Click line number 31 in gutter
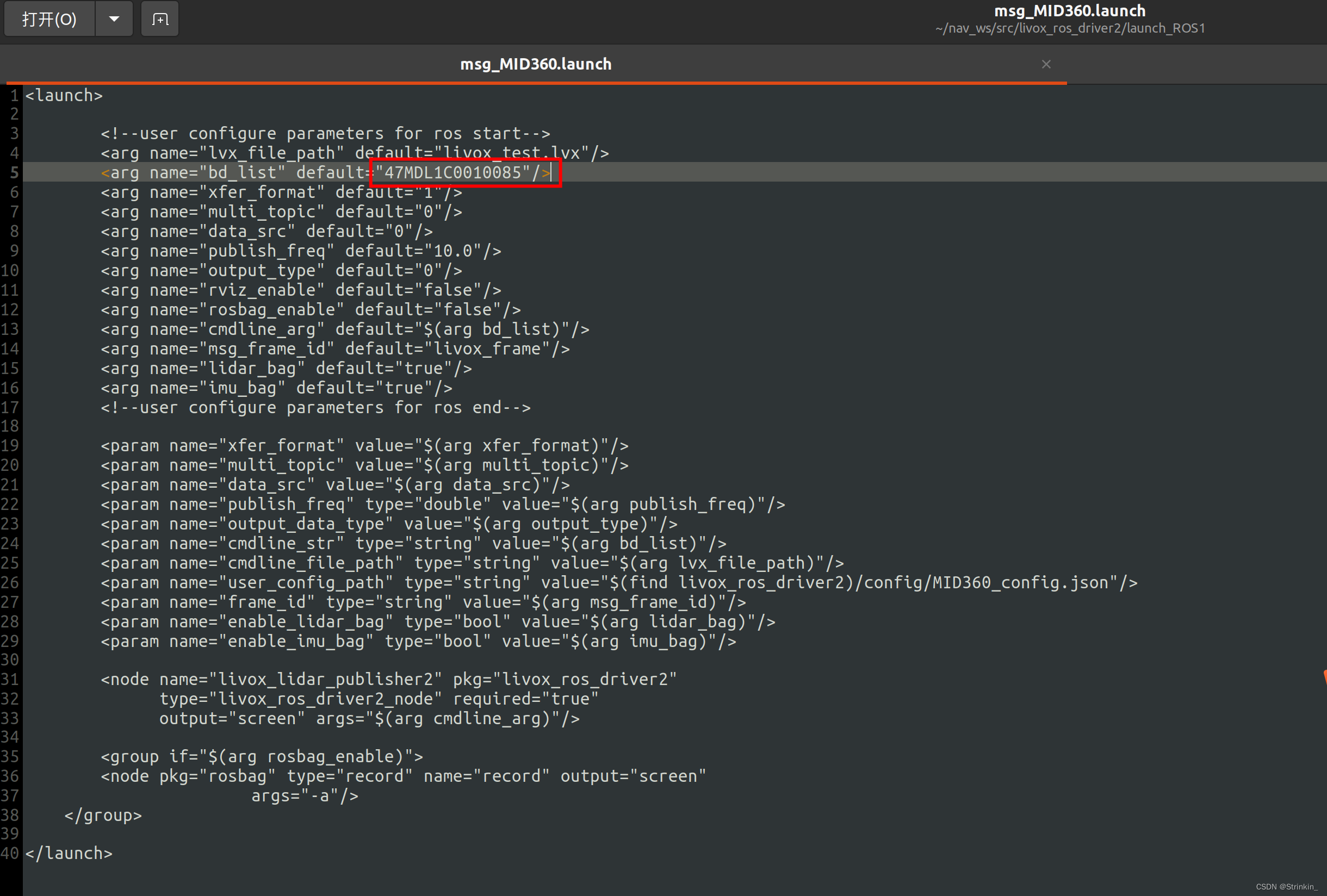 click(x=10, y=679)
